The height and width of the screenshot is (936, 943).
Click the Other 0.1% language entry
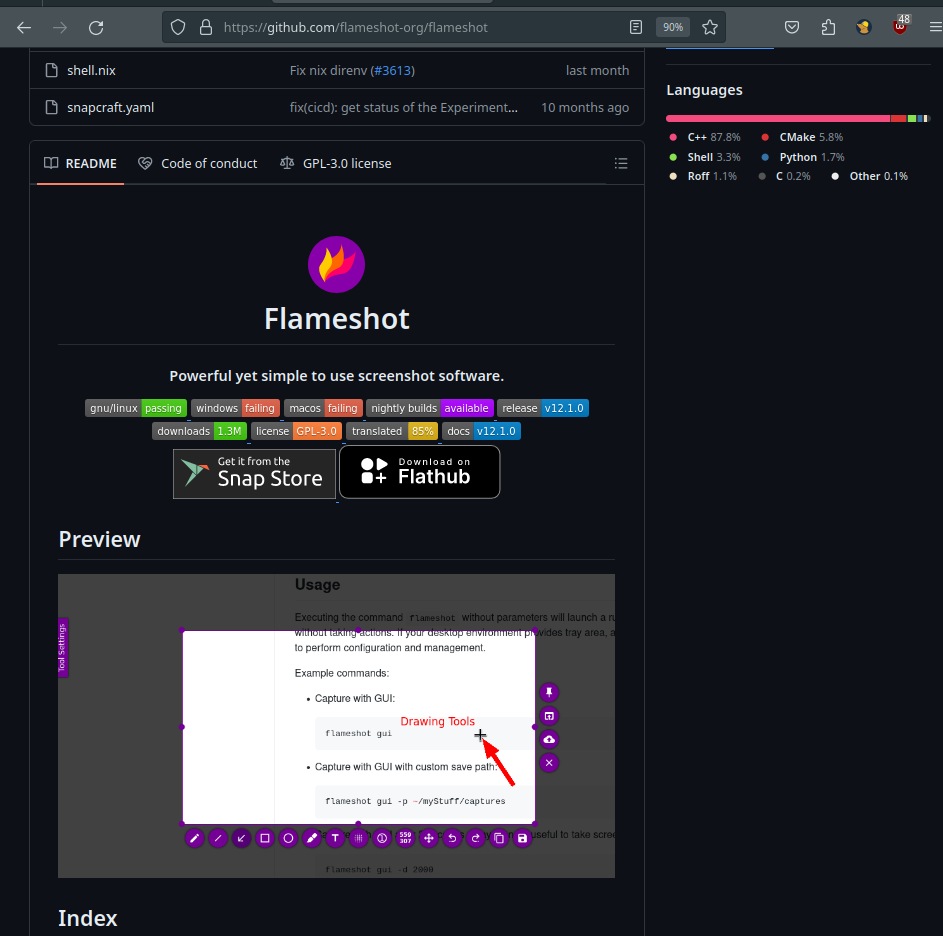870,176
